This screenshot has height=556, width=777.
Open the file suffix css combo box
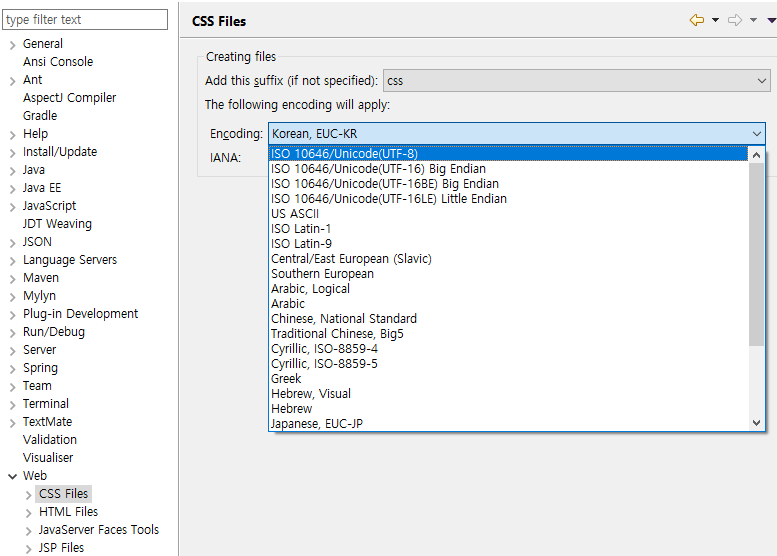576,80
